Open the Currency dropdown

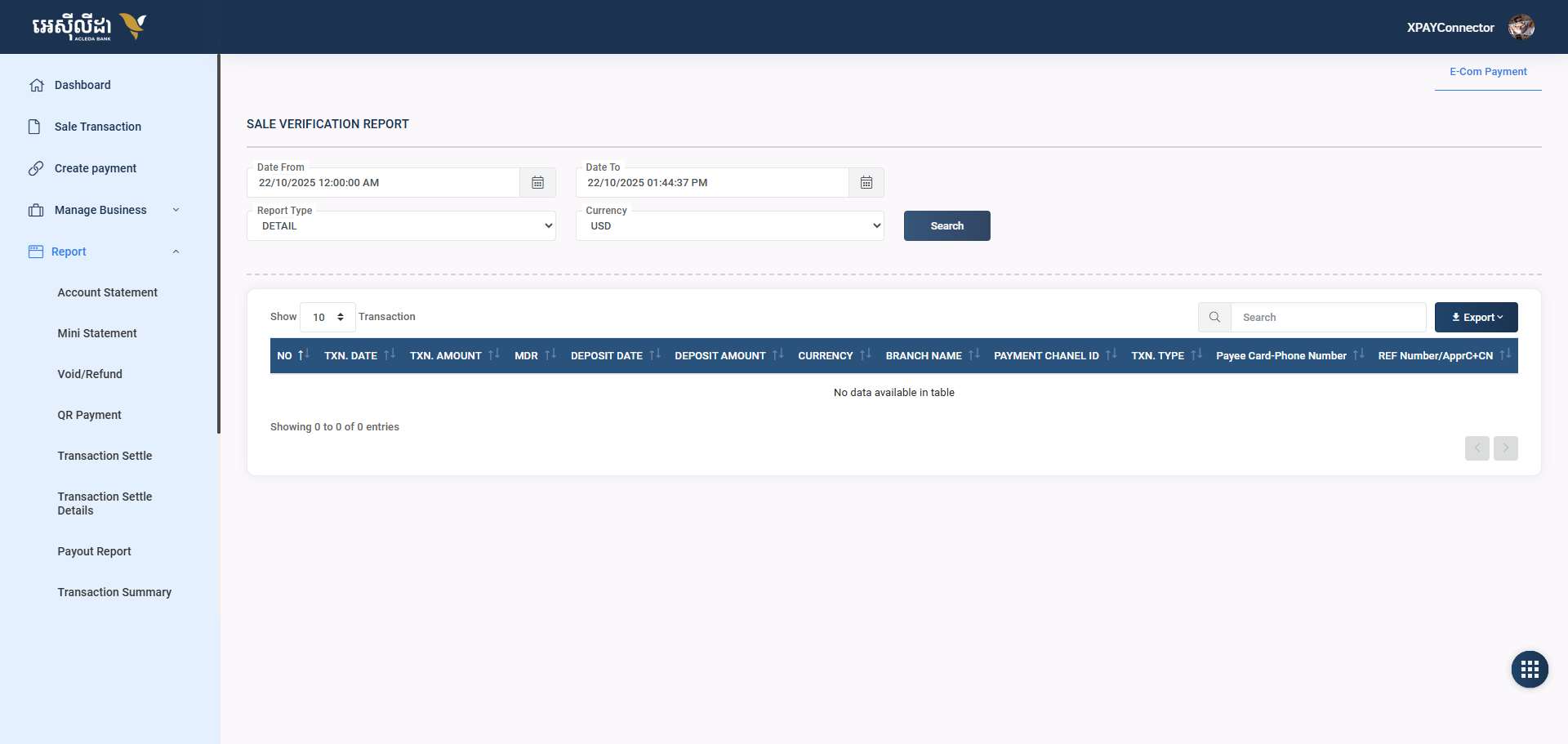pos(729,226)
